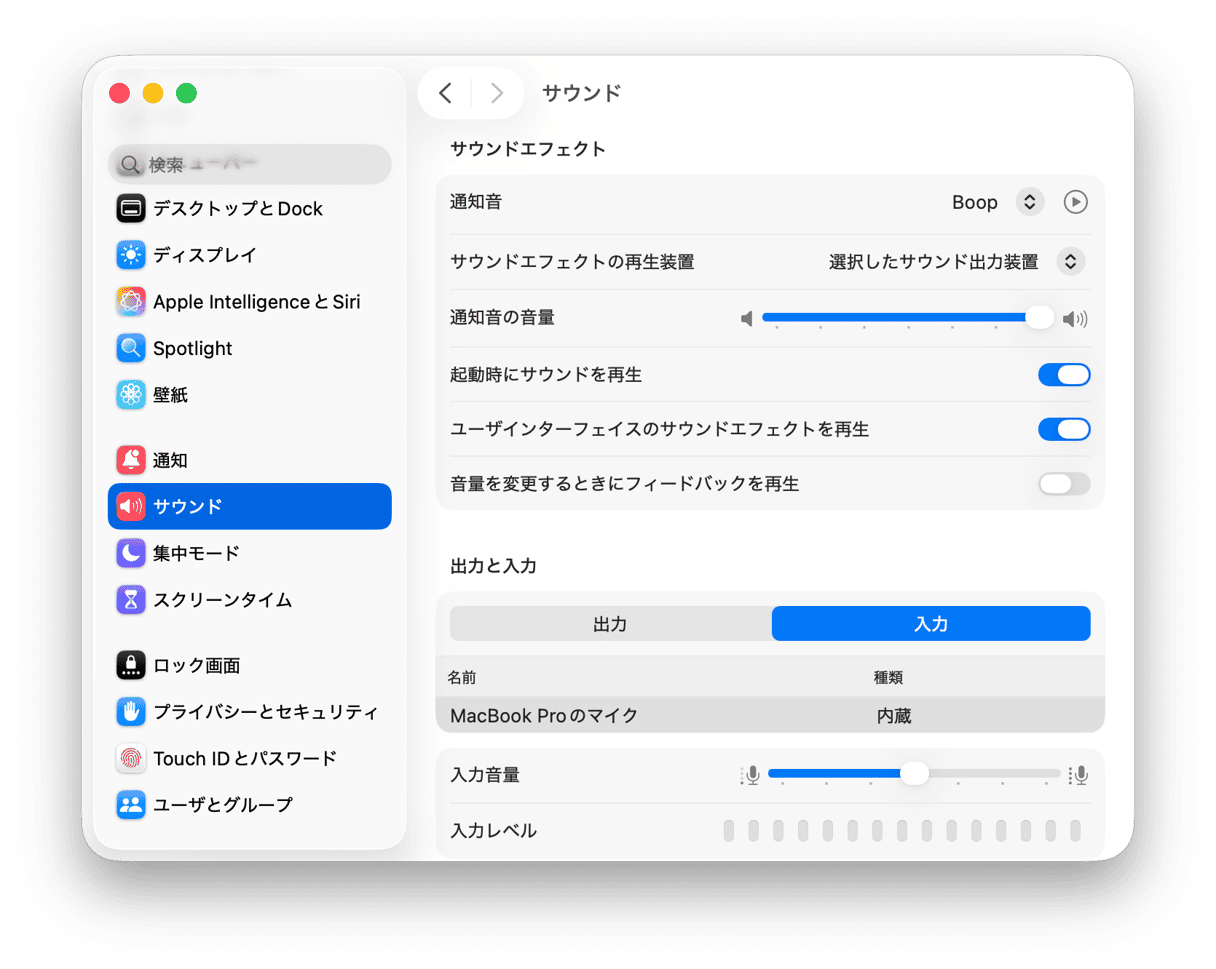
Task: Expand サウンドエフェクトの再生装置 popup menu
Action: point(1070,262)
